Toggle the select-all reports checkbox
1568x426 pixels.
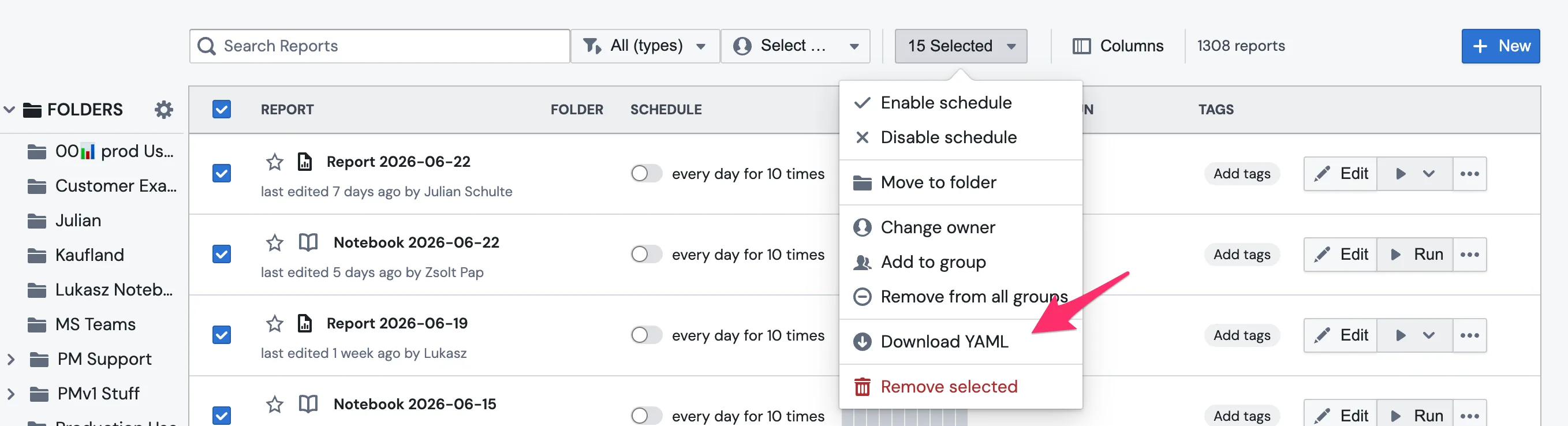pyautogui.click(x=222, y=110)
